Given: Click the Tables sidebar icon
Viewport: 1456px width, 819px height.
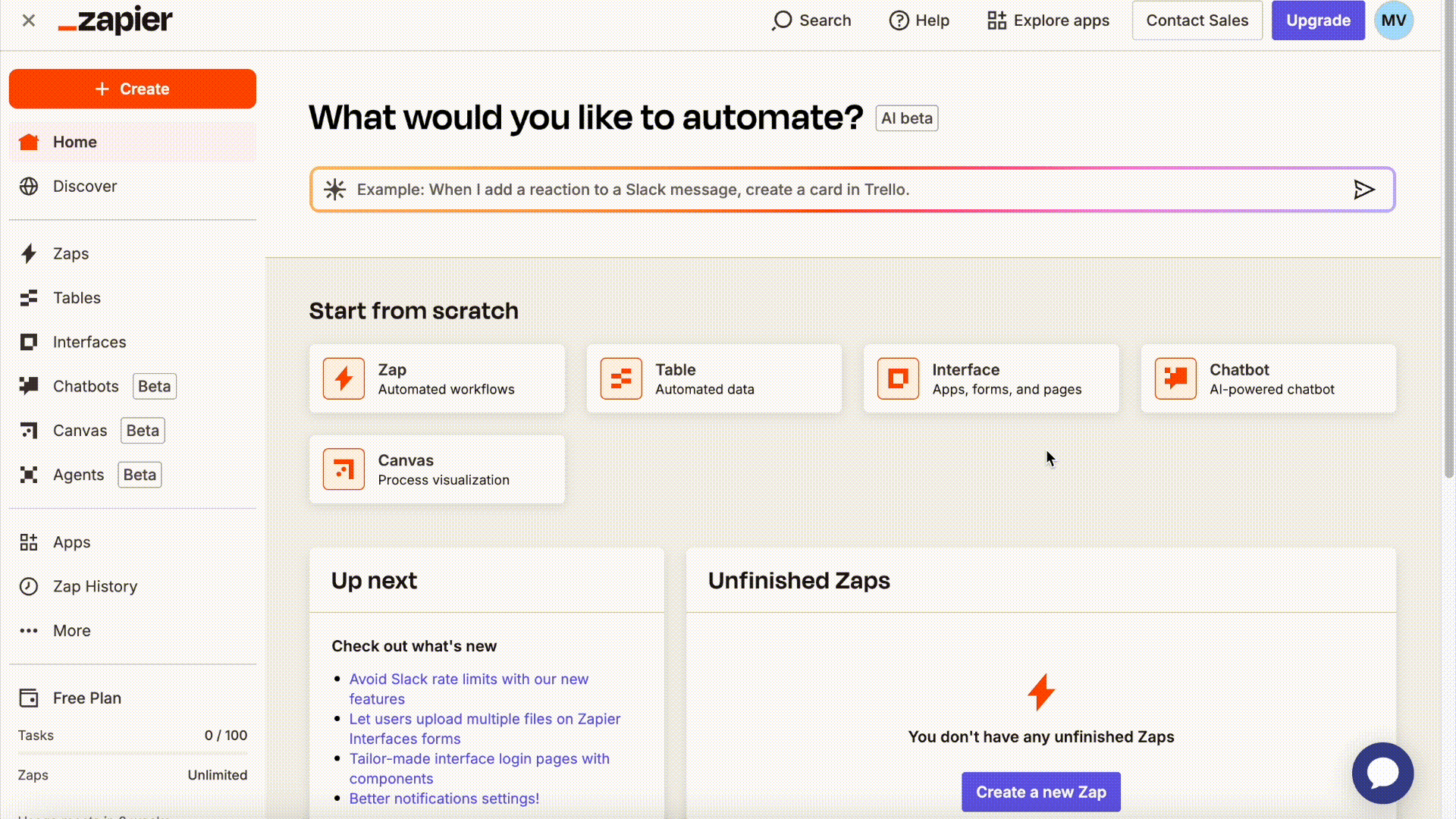Looking at the screenshot, I should coord(29,298).
